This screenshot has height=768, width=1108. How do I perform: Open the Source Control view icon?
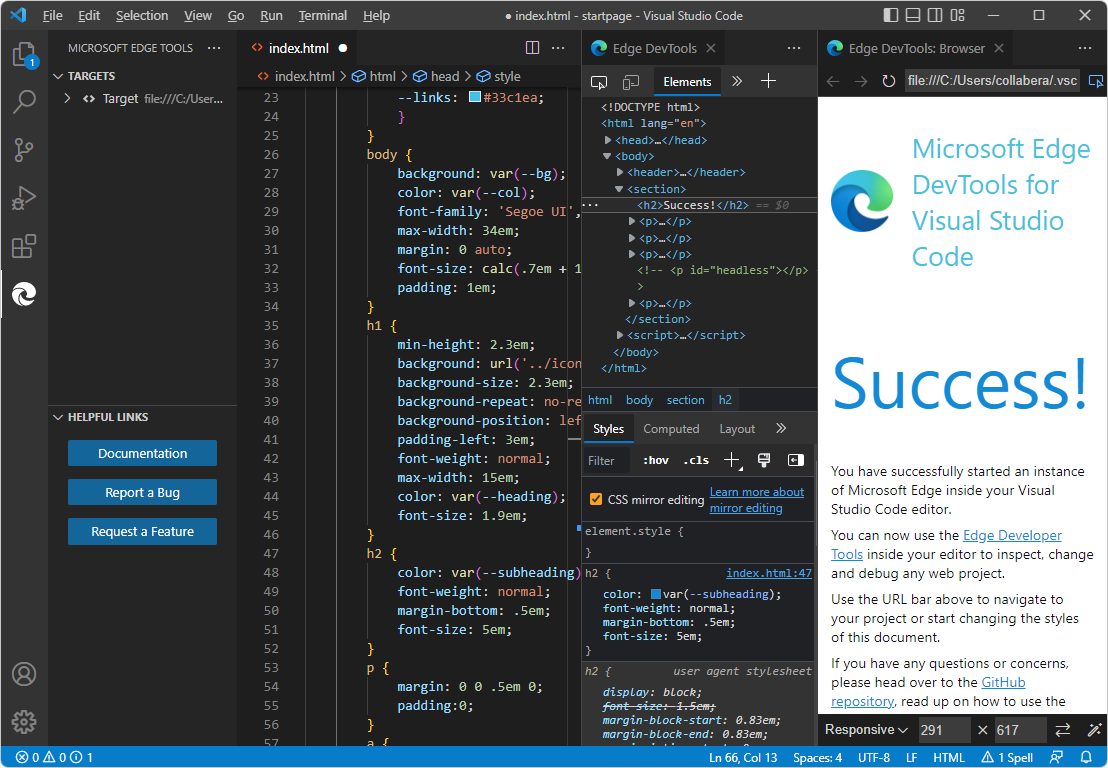pos(24,151)
